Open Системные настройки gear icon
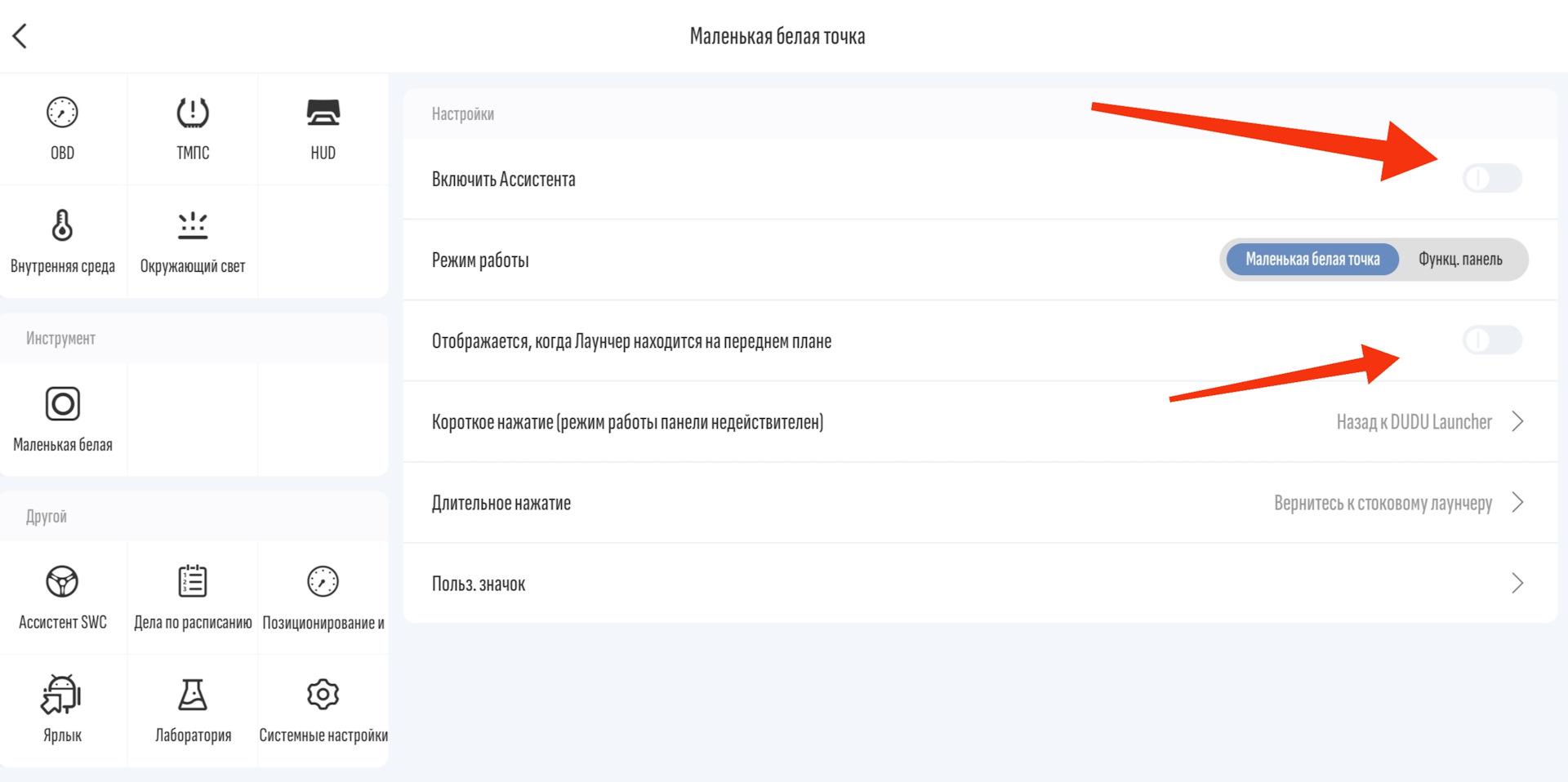Image resolution: width=1568 pixels, height=782 pixels. point(323,695)
